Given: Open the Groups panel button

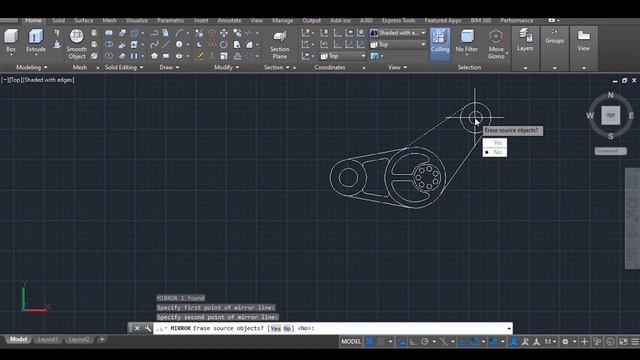Looking at the screenshot, I should click(x=554, y=37).
